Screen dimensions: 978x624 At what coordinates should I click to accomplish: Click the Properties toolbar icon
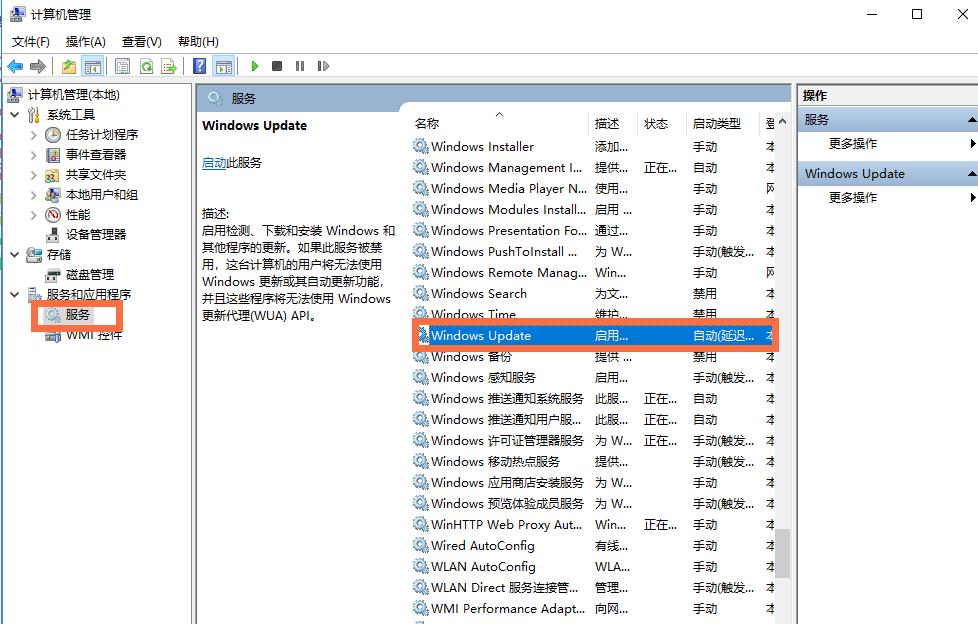coord(122,66)
